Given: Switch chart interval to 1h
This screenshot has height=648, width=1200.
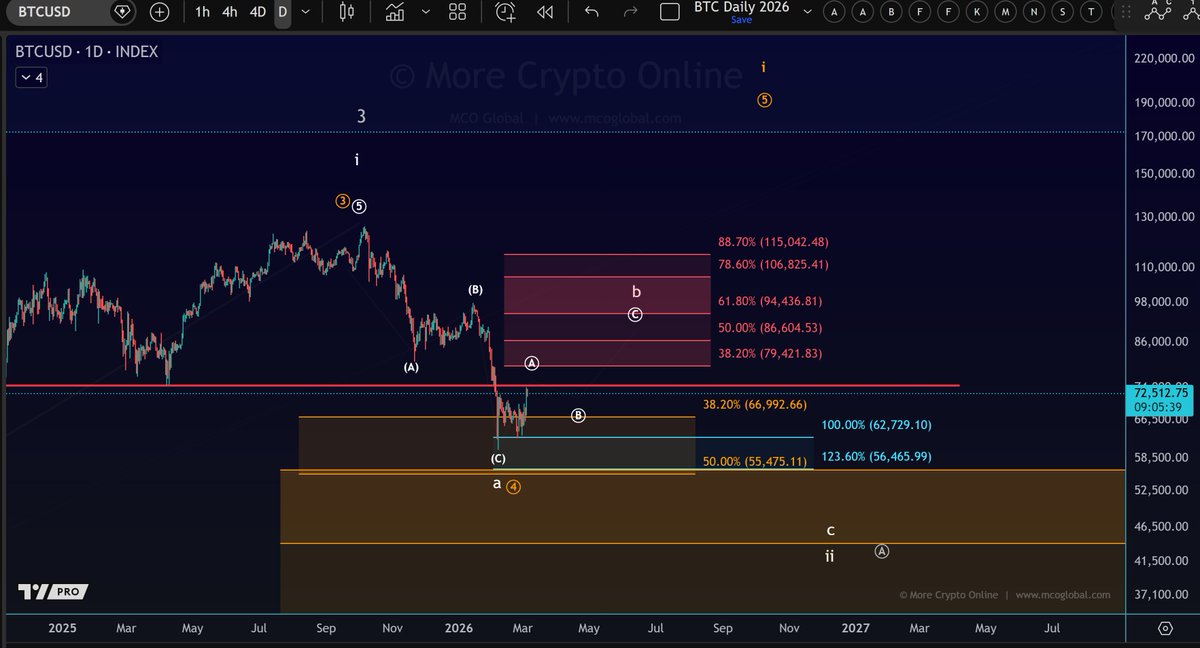Looking at the screenshot, I should click(x=203, y=12).
